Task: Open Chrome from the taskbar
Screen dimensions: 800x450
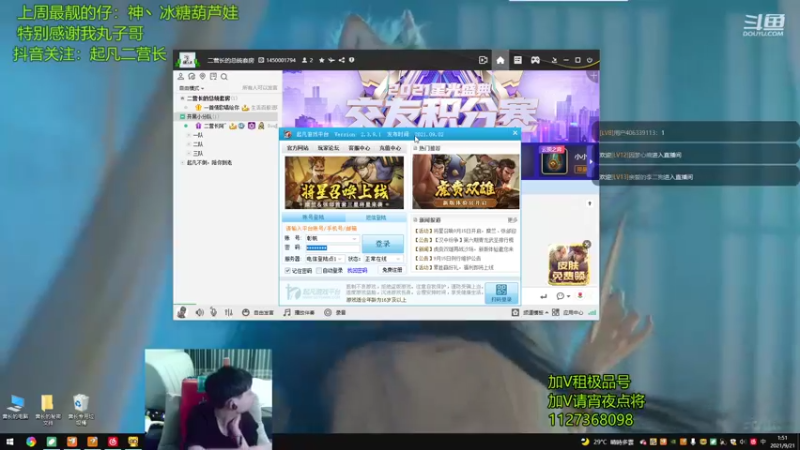Action: click(31, 442)
